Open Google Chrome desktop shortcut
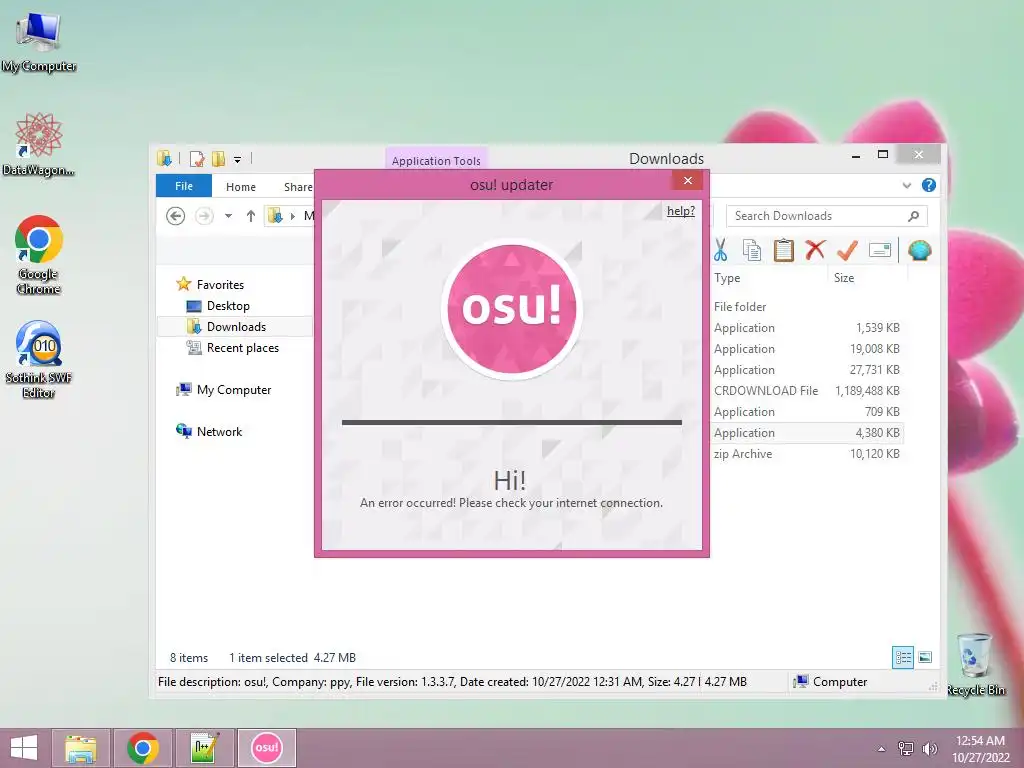Viewport: 1024px width, 768px height. 39,255
